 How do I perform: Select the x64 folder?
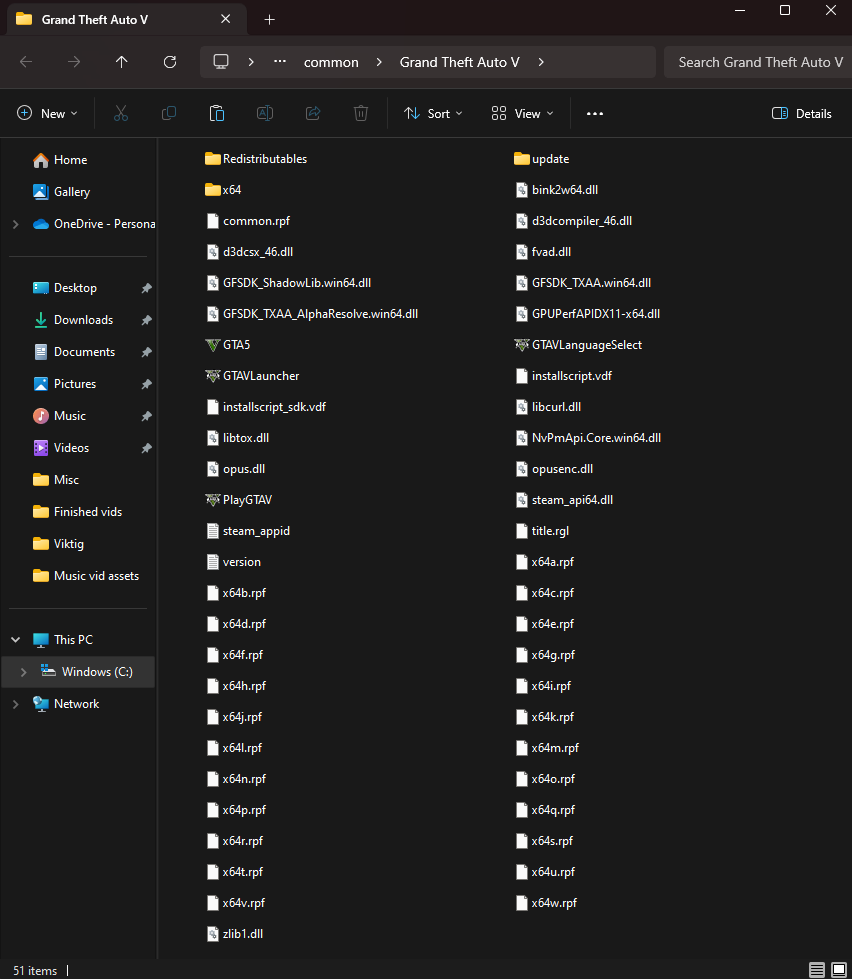point(223,190)
